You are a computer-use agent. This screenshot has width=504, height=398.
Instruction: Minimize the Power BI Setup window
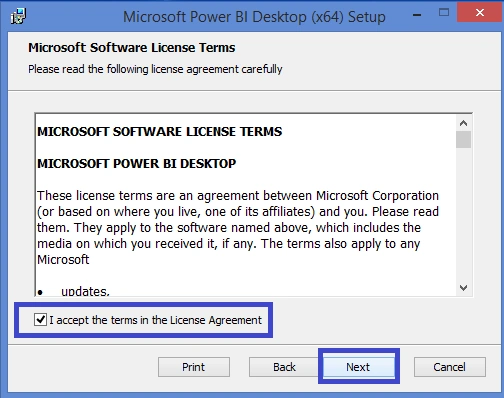pos(417,15)
